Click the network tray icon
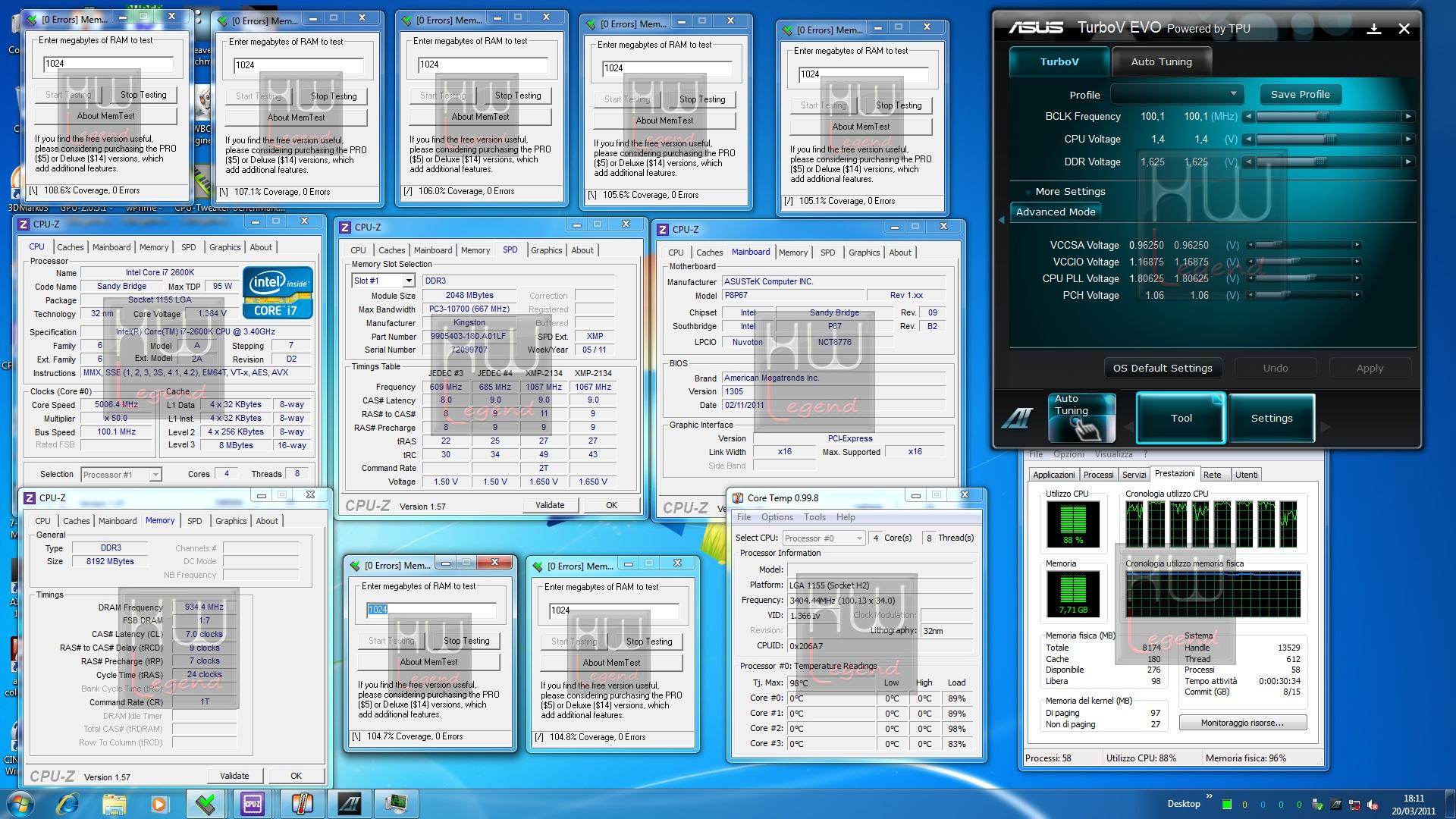 (1354, 805)
